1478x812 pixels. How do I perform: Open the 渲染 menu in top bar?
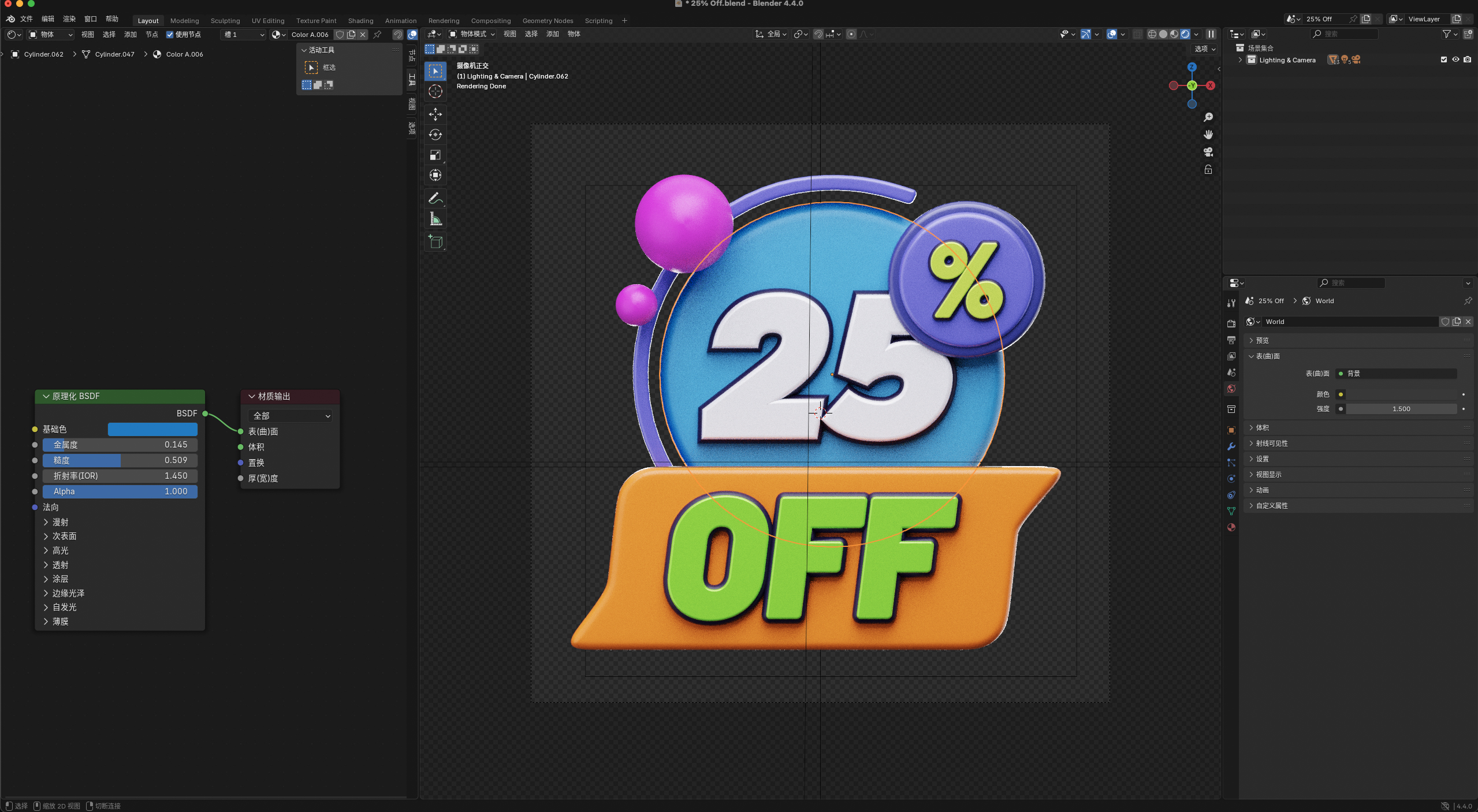click(x=69, y=19)
